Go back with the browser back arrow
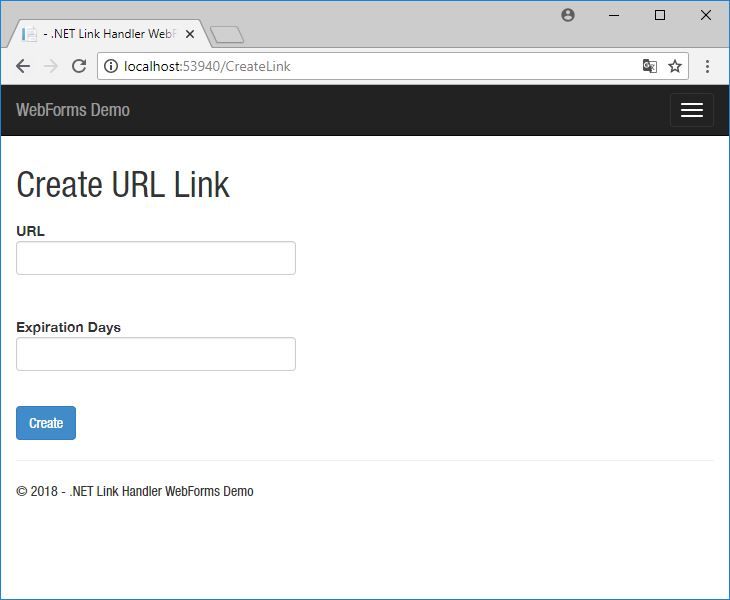 (x=23, y=66)
